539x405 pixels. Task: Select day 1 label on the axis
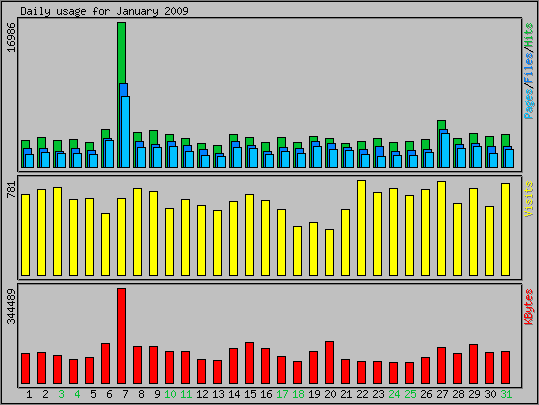coord(29,394)
